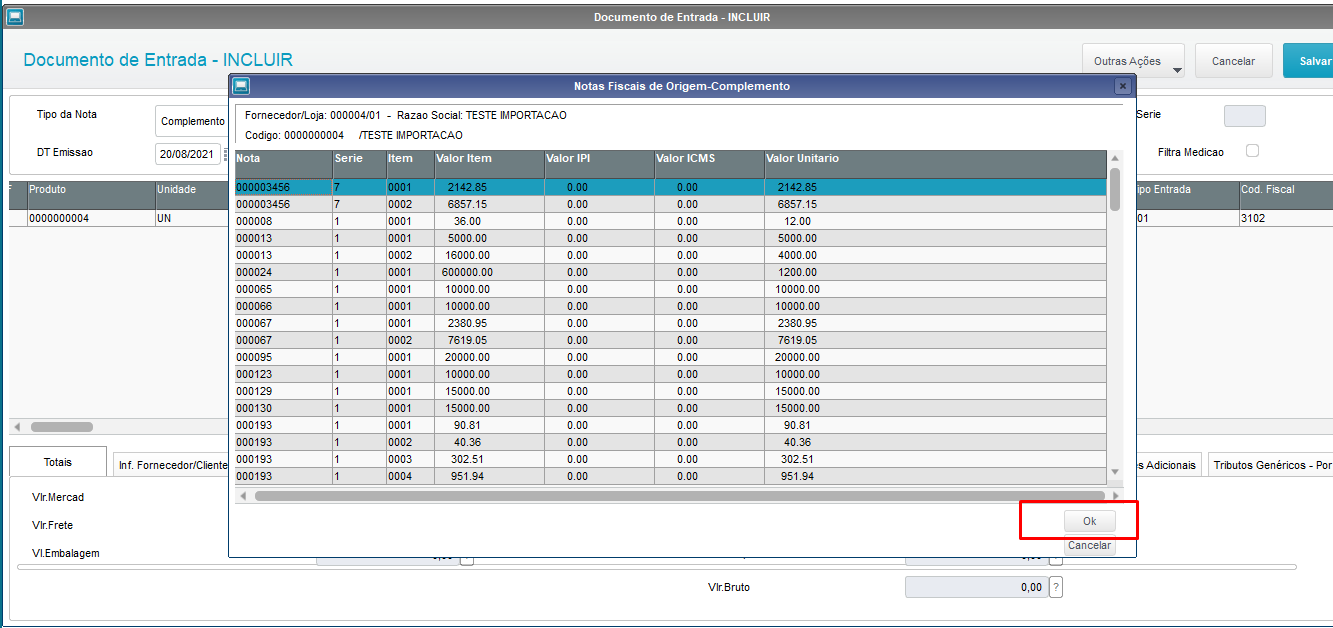Open the Tipo da Nota combo box
Viewport: 1333px width, 628px height.
[x=192, y=121]
